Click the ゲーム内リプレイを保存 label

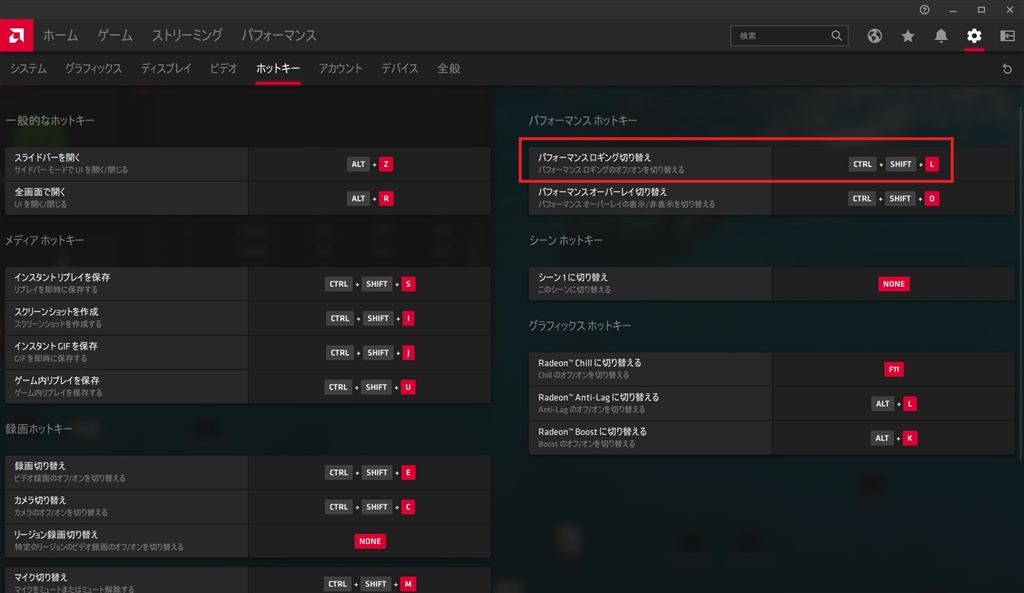tap(57, 381)
